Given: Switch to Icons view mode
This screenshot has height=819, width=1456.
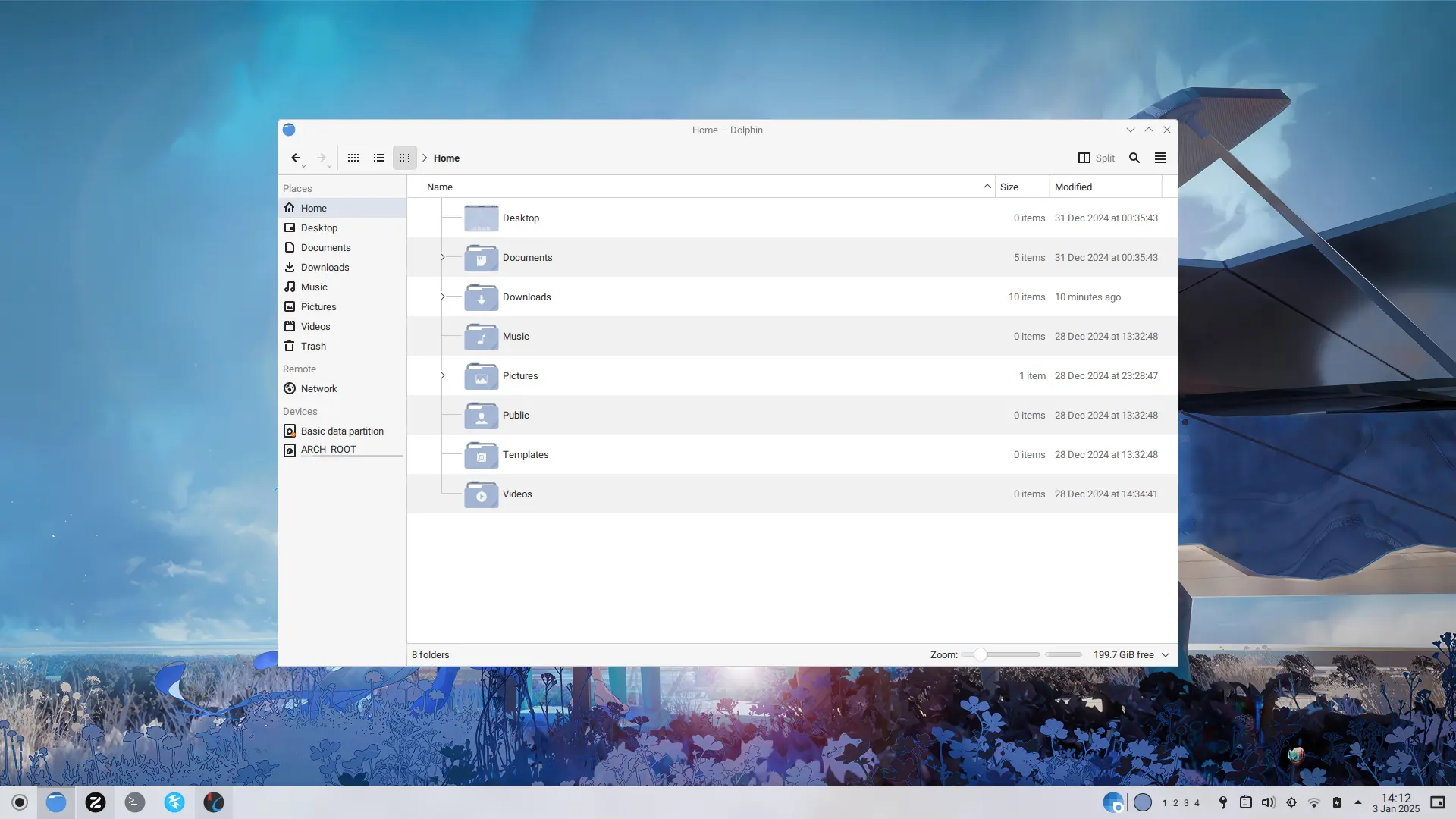Looking at the screenshot, I should (x=353, y=158).
